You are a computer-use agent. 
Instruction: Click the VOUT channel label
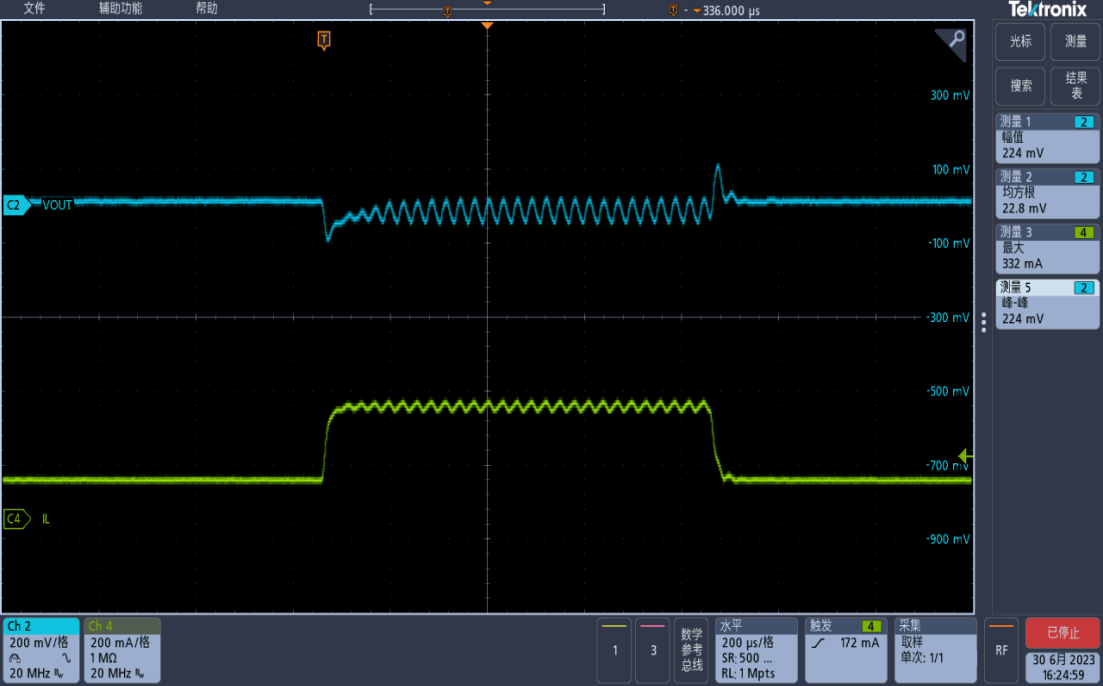click(57, 205)
